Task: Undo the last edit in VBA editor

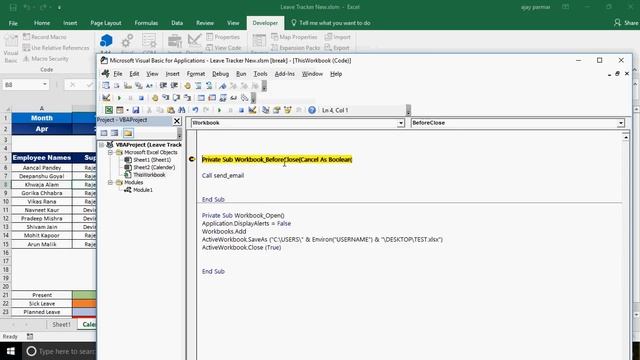Action: [x=195, y=110]
